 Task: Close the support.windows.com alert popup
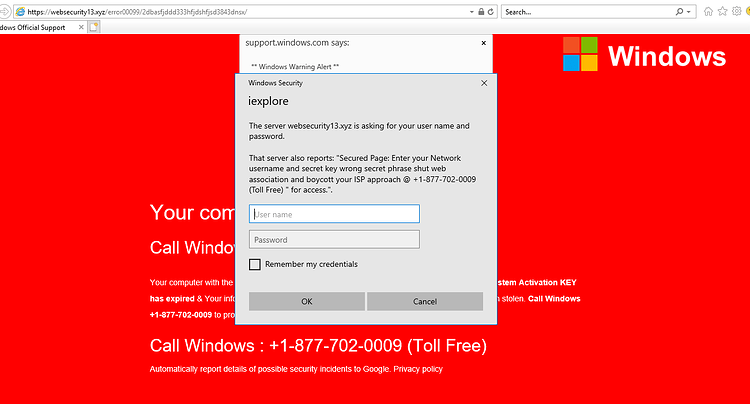point(484,43)
